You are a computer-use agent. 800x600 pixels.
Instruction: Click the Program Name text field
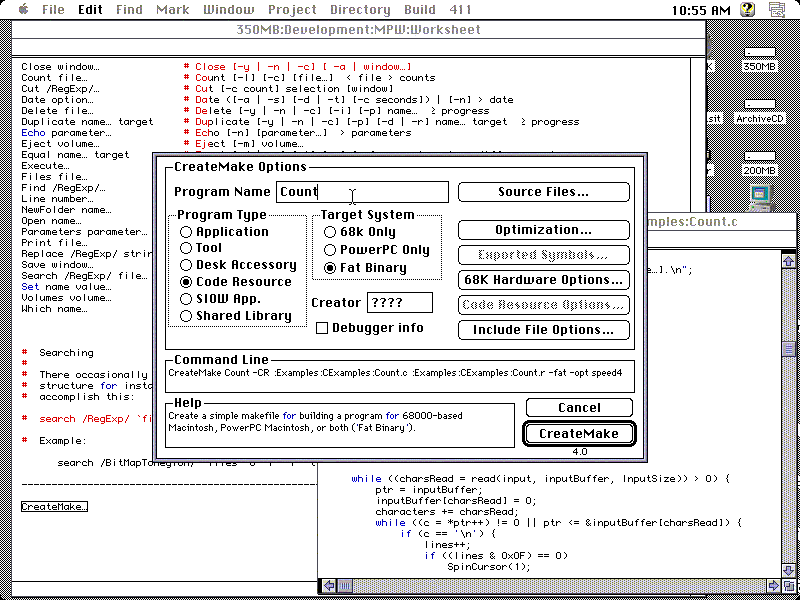point(362,192)
